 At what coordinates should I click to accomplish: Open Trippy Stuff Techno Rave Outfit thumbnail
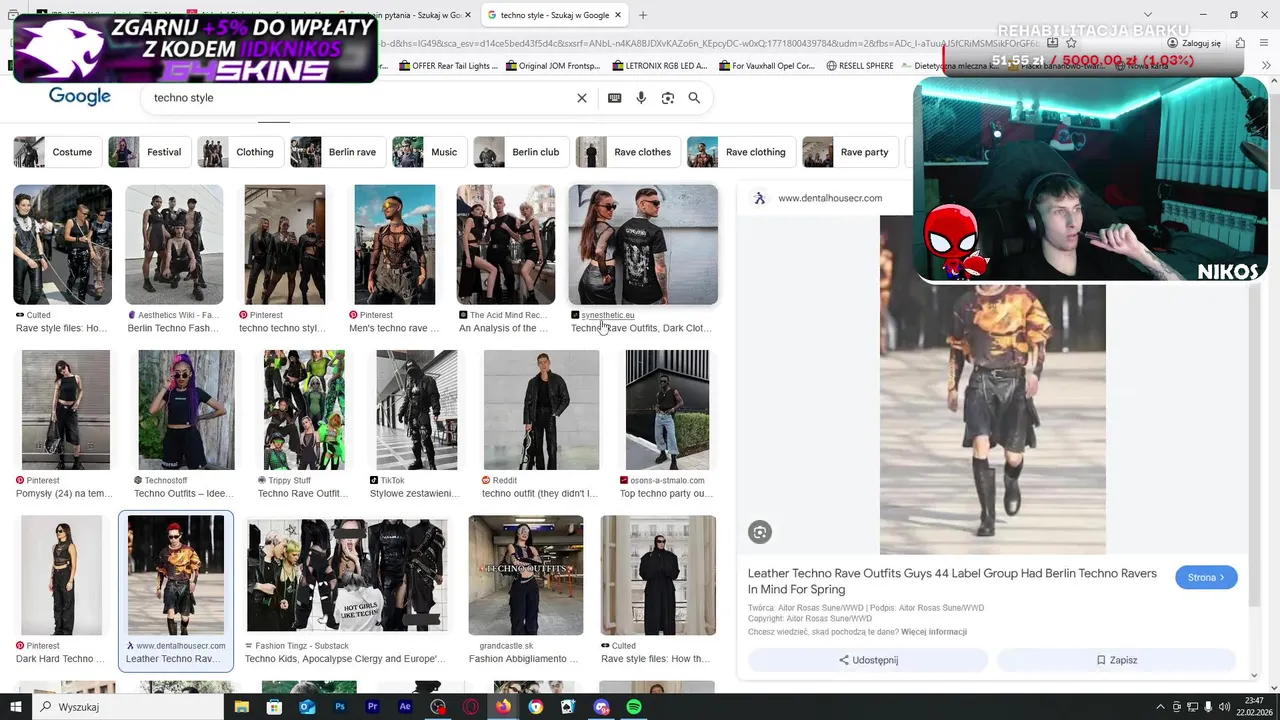(x=304, y=410)
